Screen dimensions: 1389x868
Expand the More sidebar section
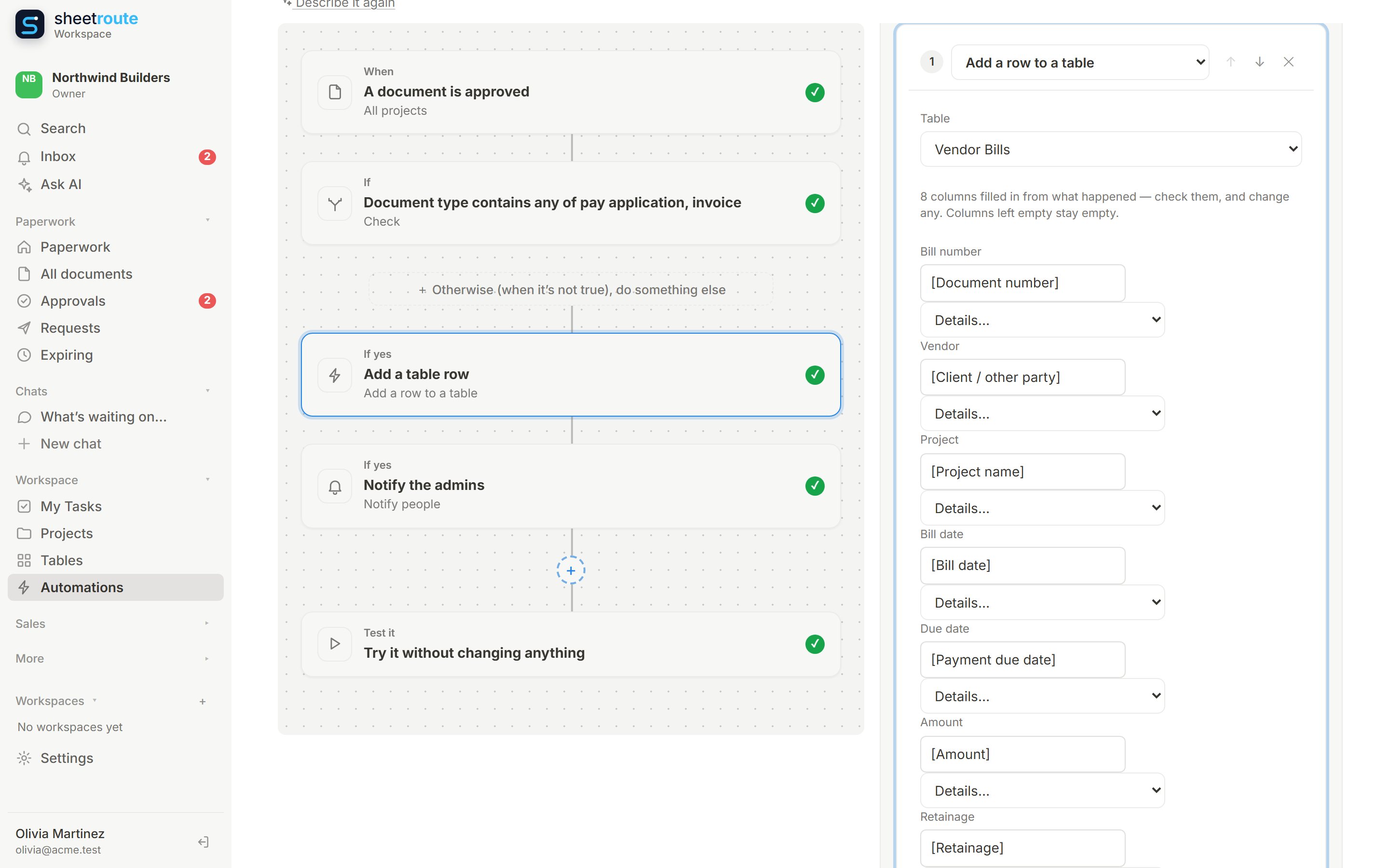pos(207,658)
